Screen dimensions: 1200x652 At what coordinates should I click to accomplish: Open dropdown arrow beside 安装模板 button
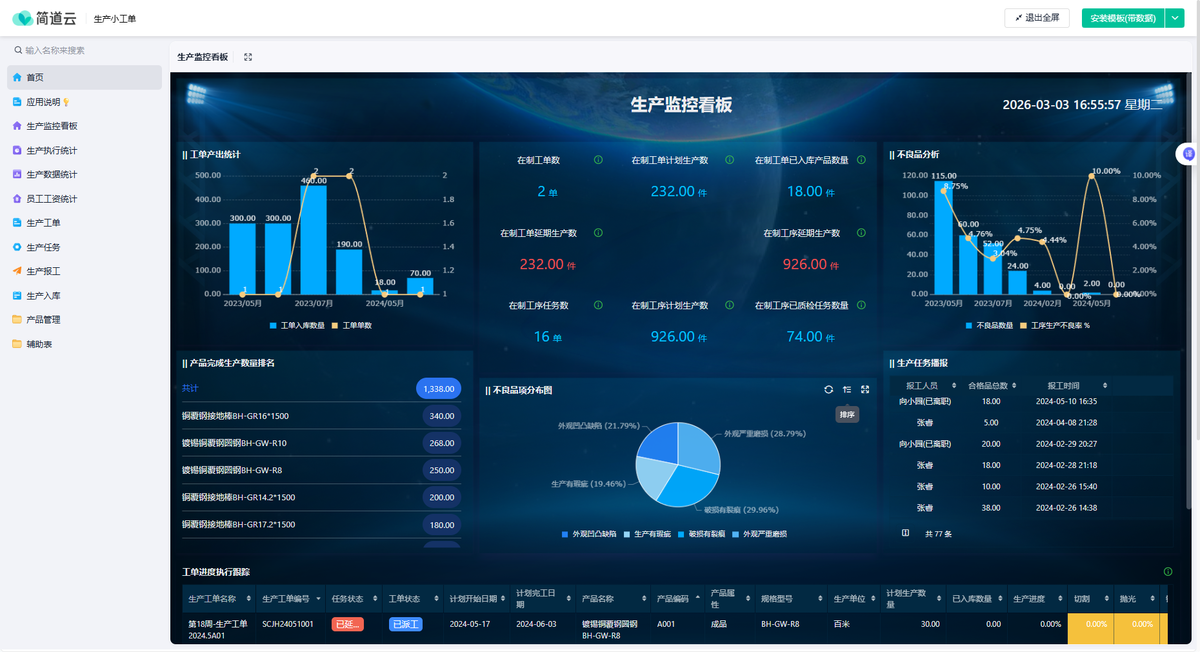[1174, 18]
